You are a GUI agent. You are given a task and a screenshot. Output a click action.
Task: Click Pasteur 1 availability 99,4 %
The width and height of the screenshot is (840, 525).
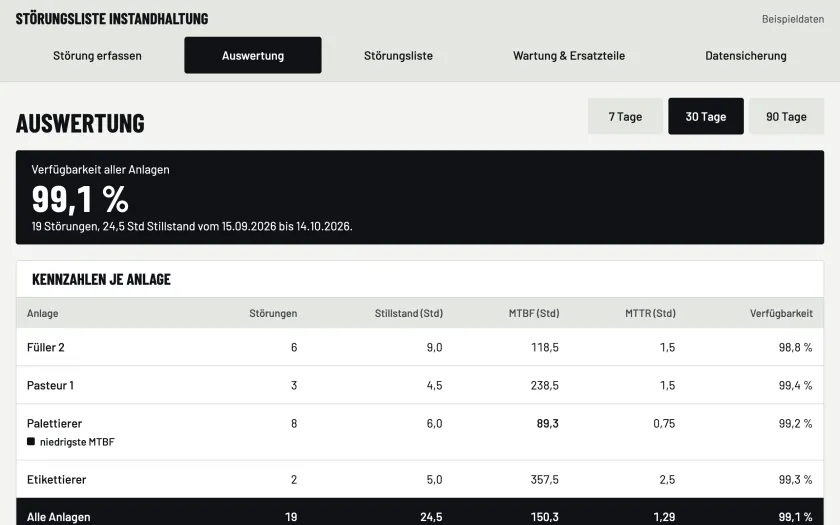(796, 385)
